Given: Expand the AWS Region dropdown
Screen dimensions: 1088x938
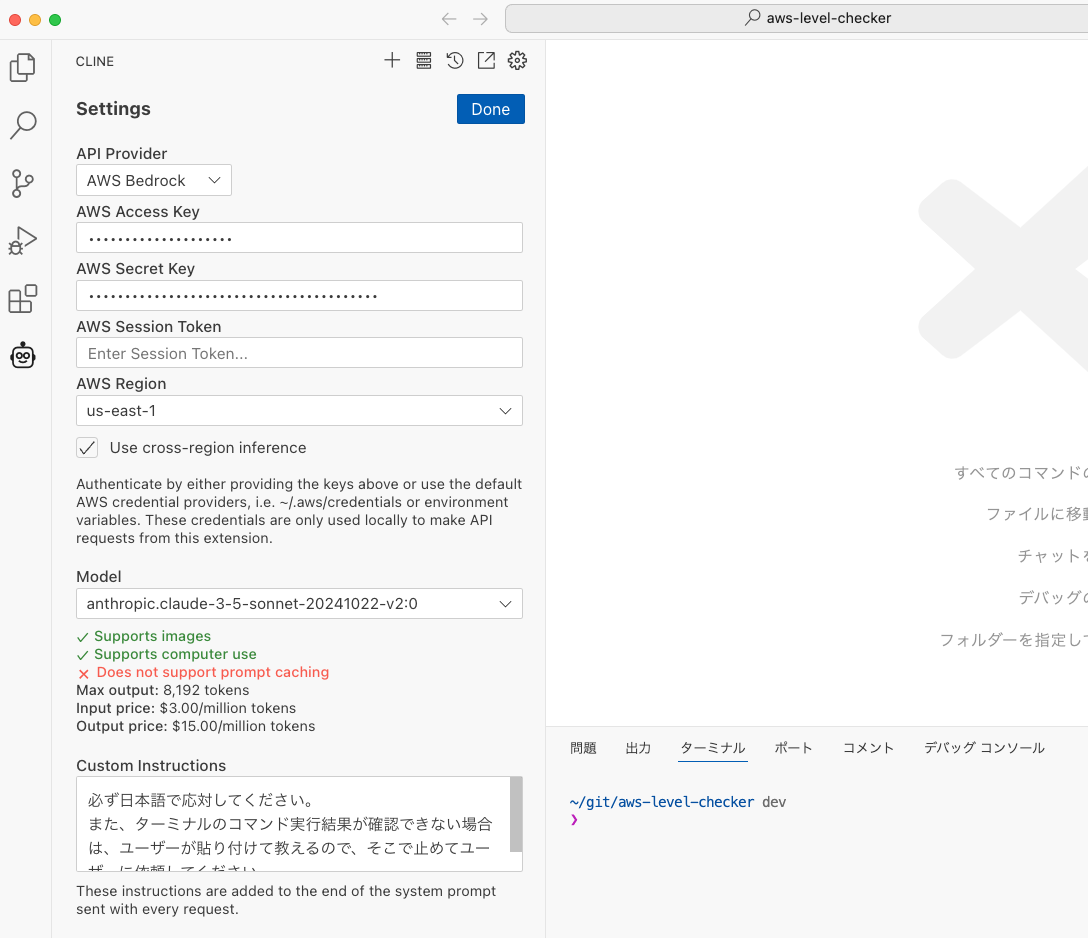Looking at the screenshot, I should tap(299, 410).
